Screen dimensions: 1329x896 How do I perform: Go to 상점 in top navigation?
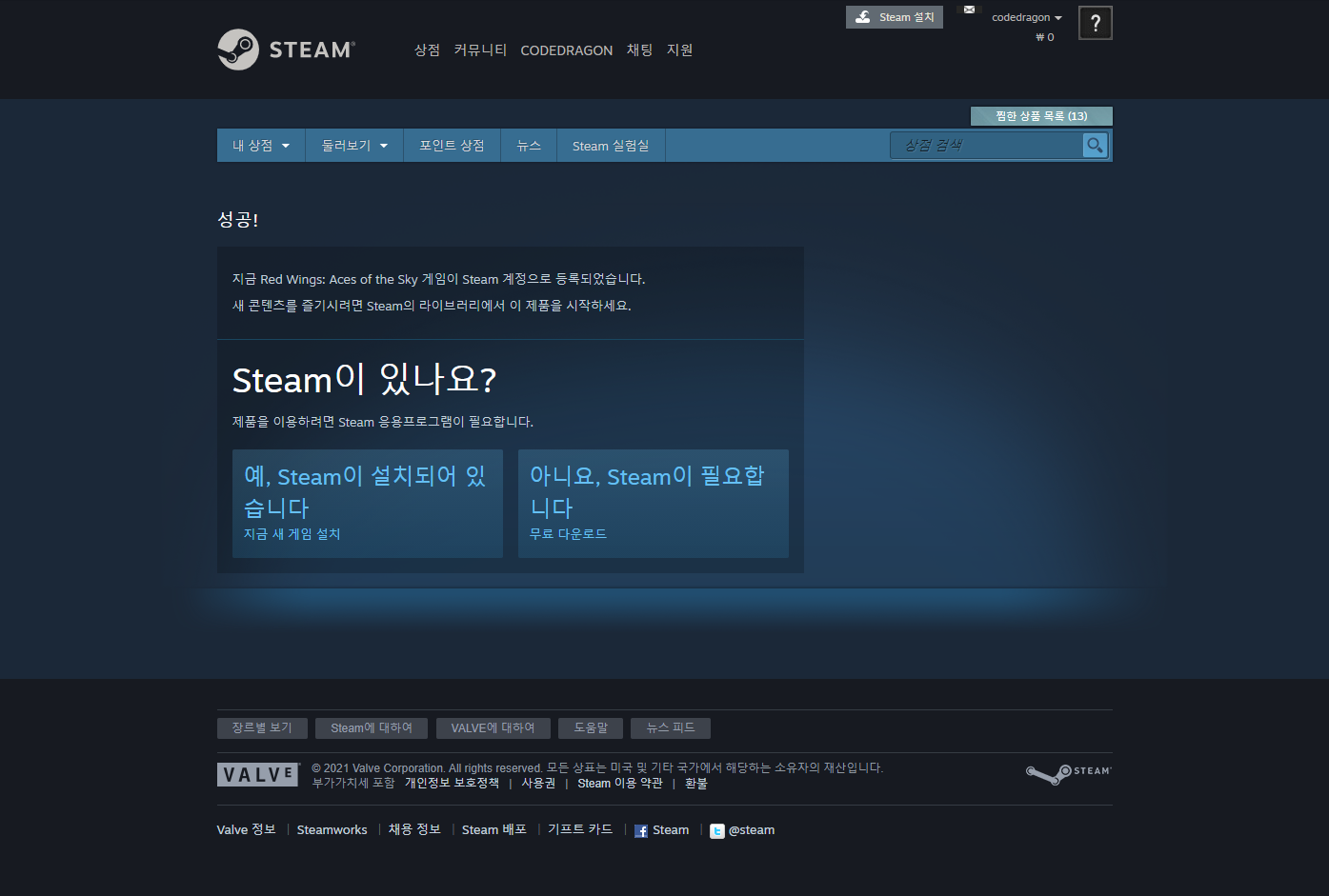click(427, 50)
